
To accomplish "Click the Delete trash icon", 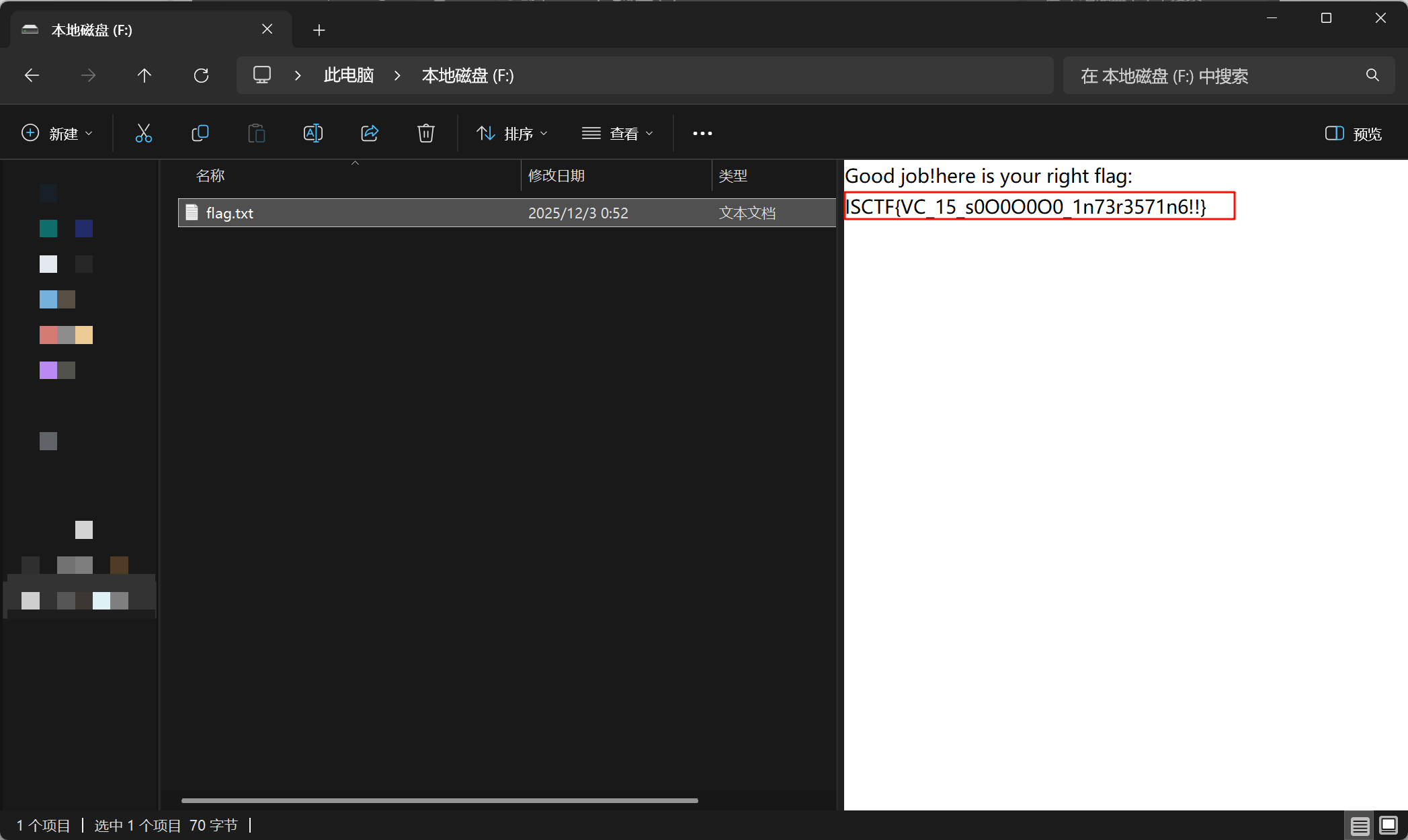I will pos(426,133).
